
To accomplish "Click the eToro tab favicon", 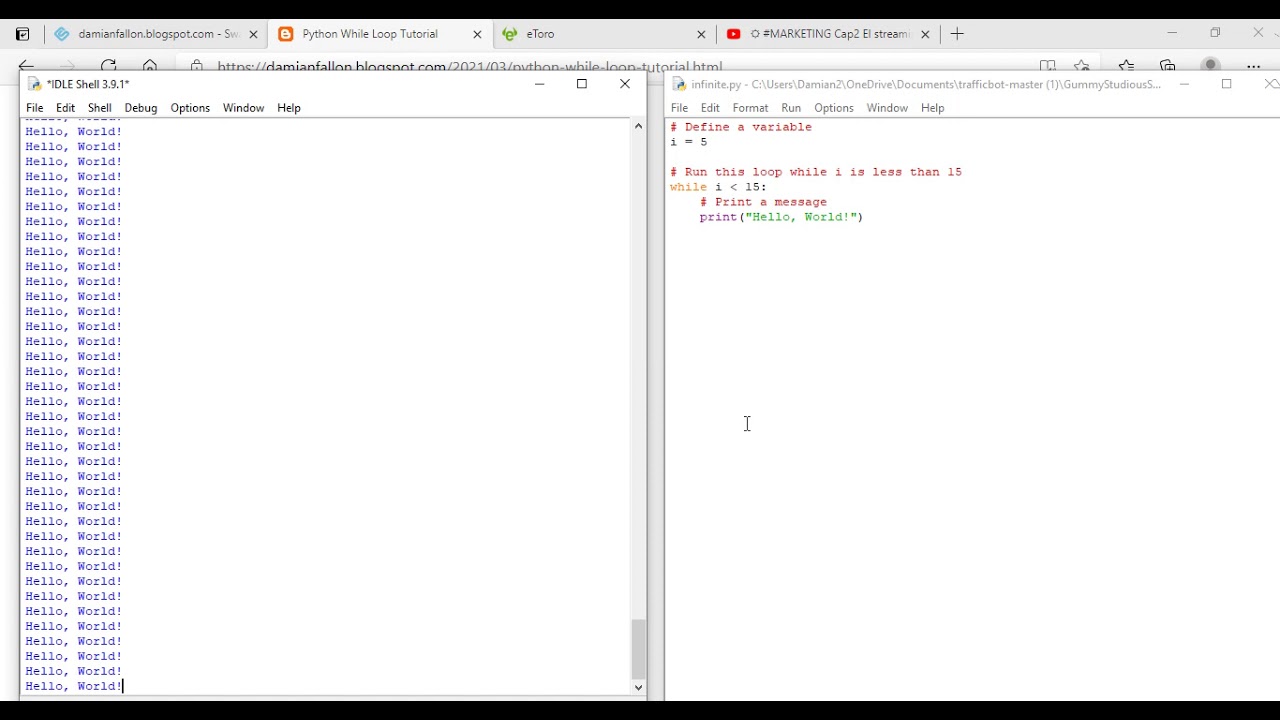I will [510, 34].
